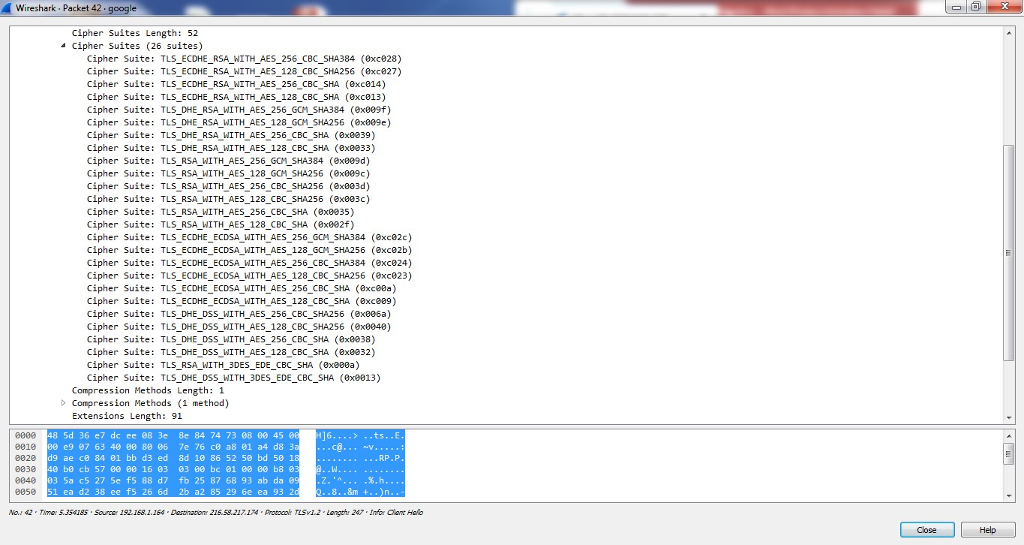Maximize the Packet 42 window

tap(976, 7)
